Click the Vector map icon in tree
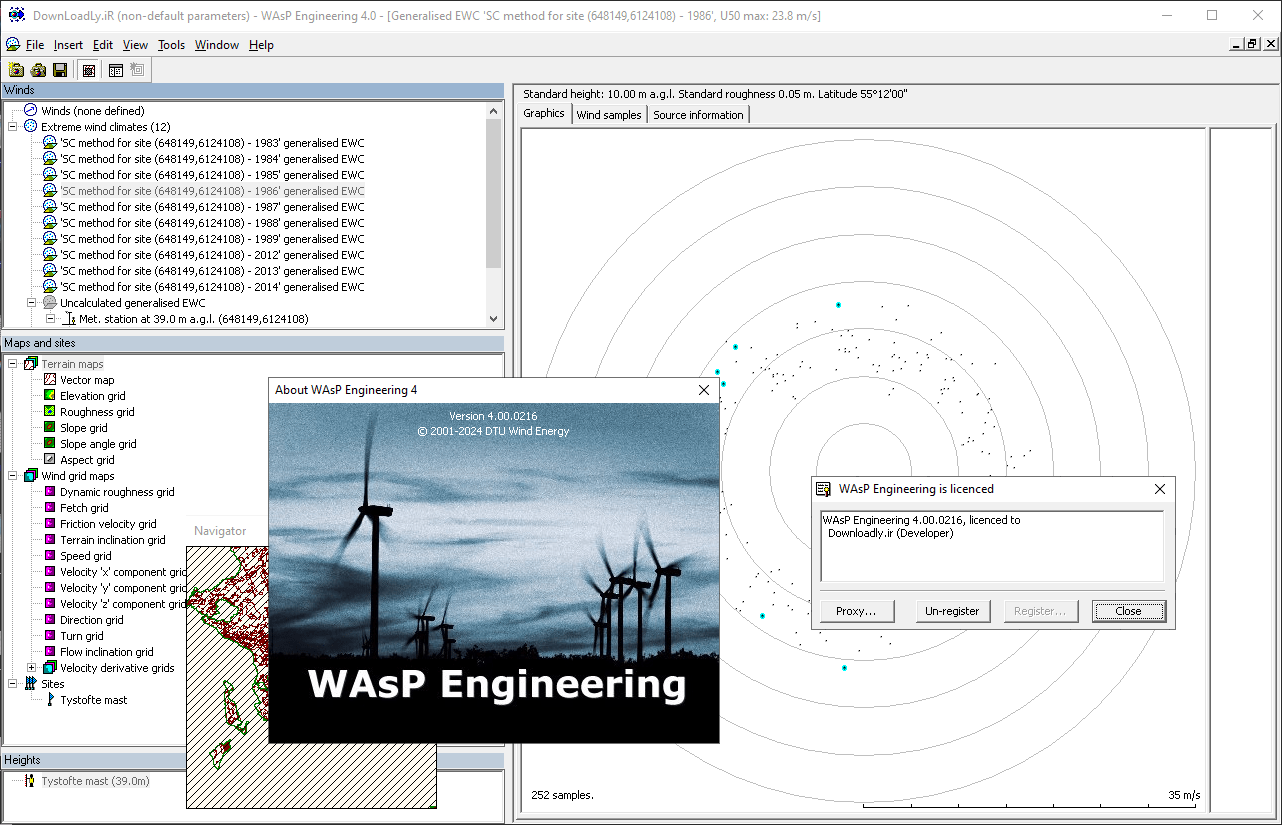Viewport: 1282px width, 825px height. pyautogui.click(x=50, y=380)
